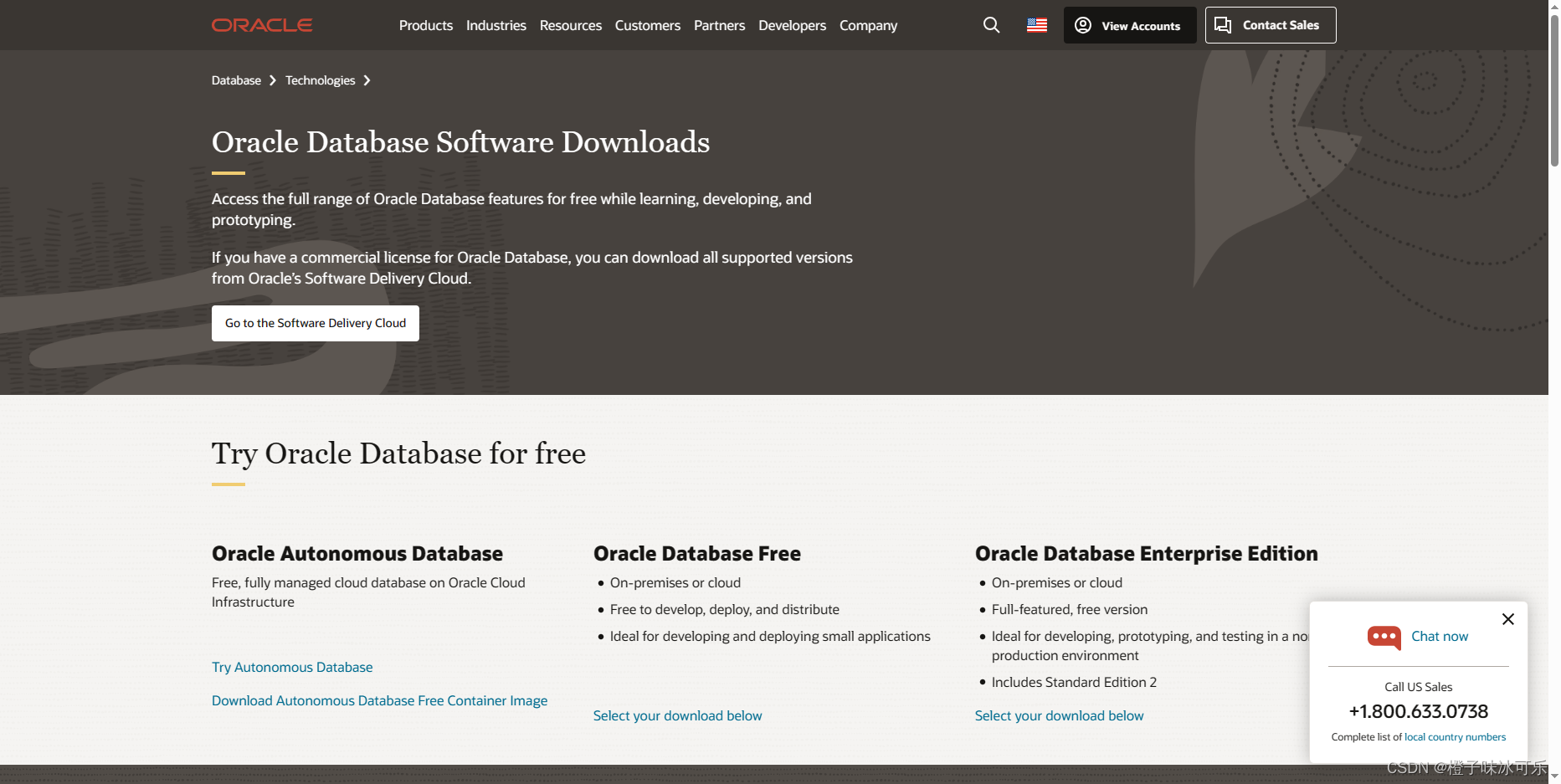Click chevron after Database breadcrumb

click(x=273, y=80)
